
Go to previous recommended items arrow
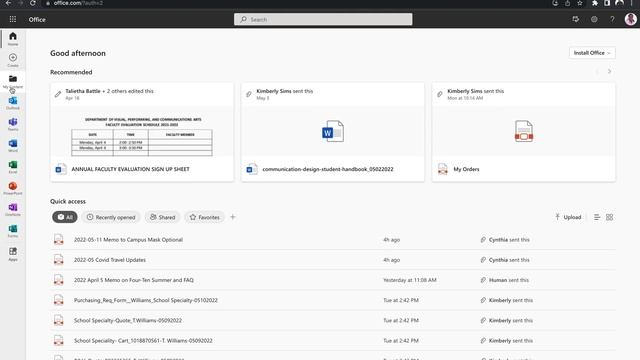[597, 71]
